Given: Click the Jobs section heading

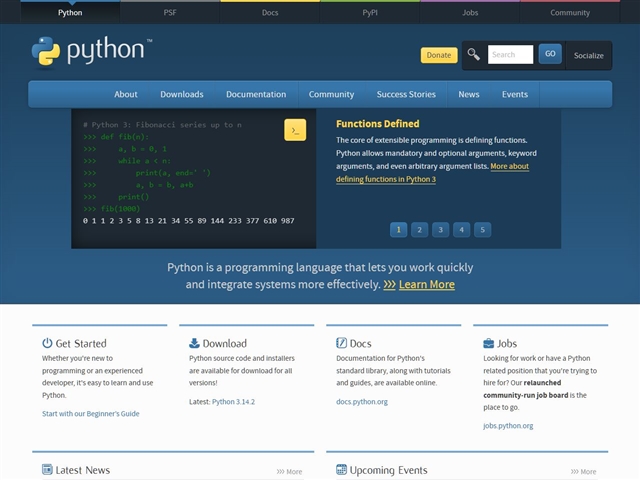Looking at the screenshot, I should (x=507, y=343).
